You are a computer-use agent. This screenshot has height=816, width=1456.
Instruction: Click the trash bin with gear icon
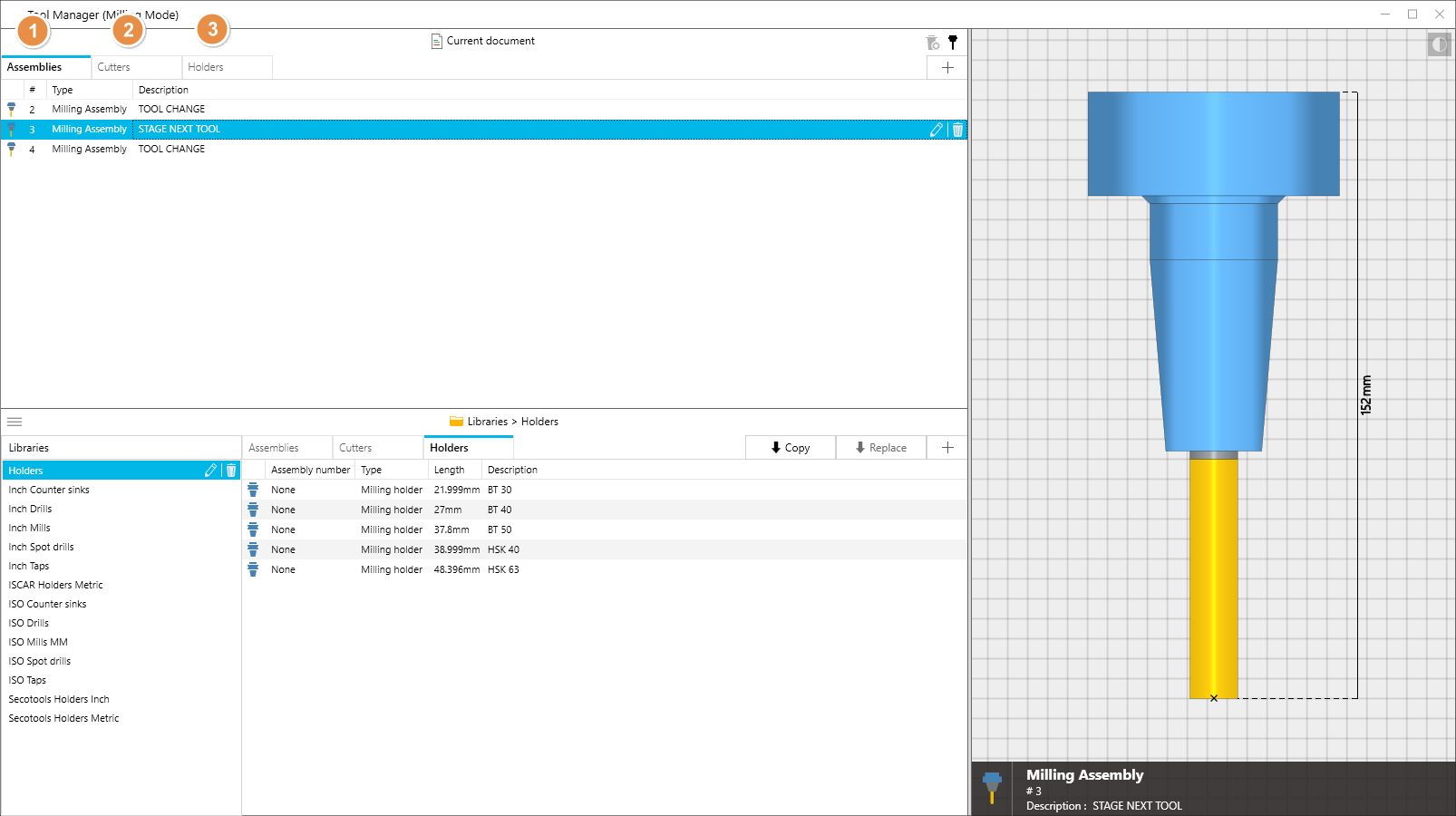(x=932, y=43)
